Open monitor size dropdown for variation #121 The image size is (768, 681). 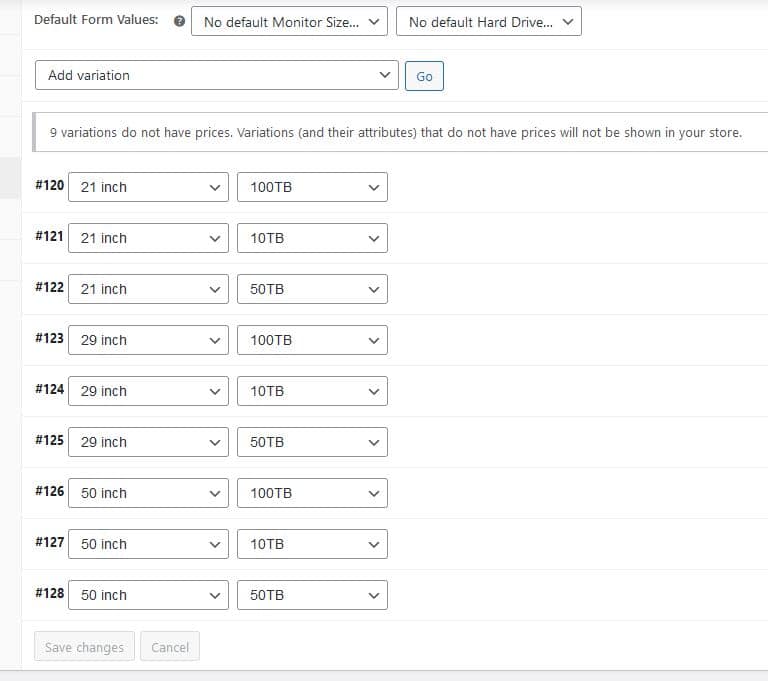pyautogui.click(x=148, y=238)
